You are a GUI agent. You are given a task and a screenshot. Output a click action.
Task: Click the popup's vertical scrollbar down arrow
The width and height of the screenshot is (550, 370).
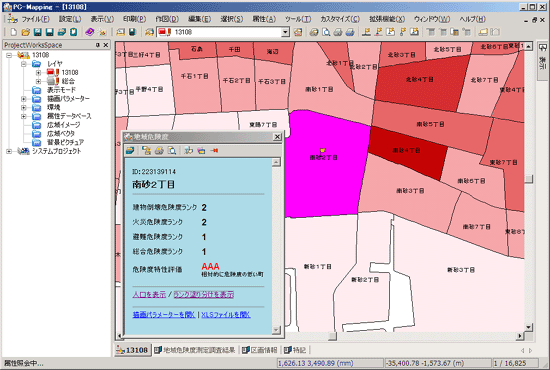(276, 330)
